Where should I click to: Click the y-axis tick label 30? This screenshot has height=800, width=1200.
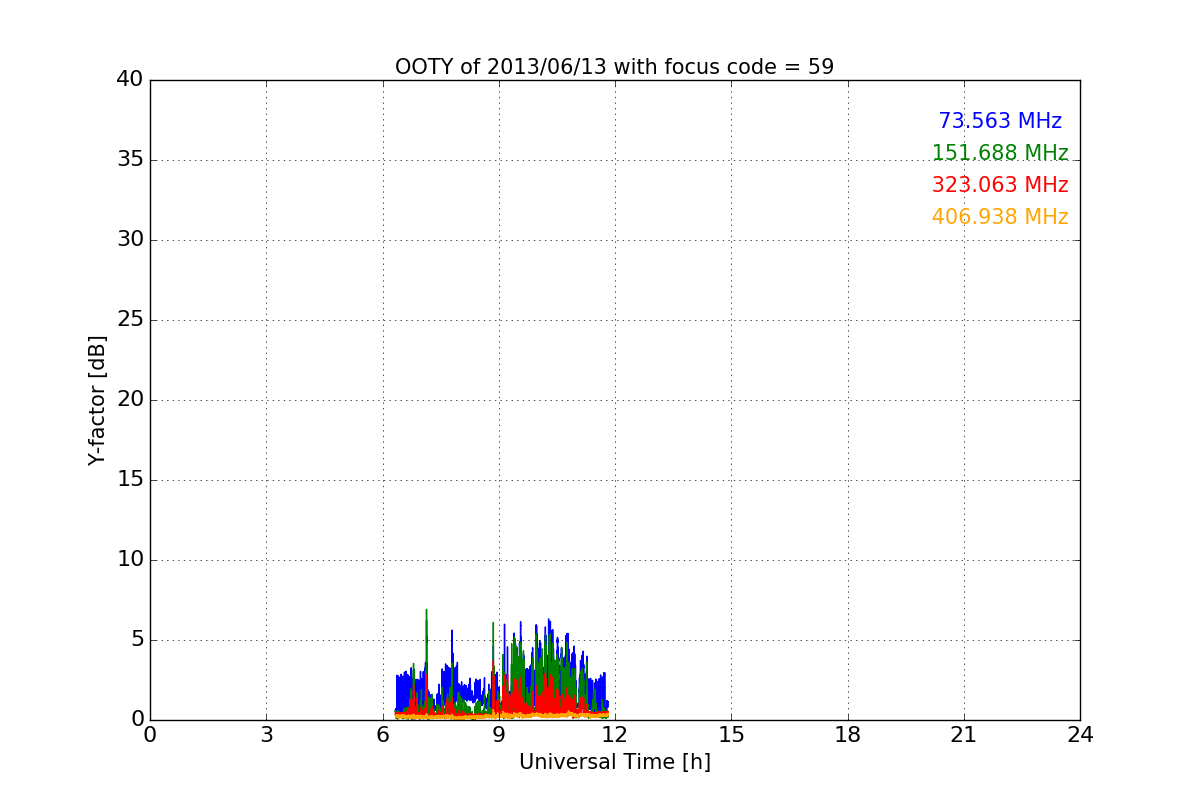pyautogui.click(x=130, y=240)
